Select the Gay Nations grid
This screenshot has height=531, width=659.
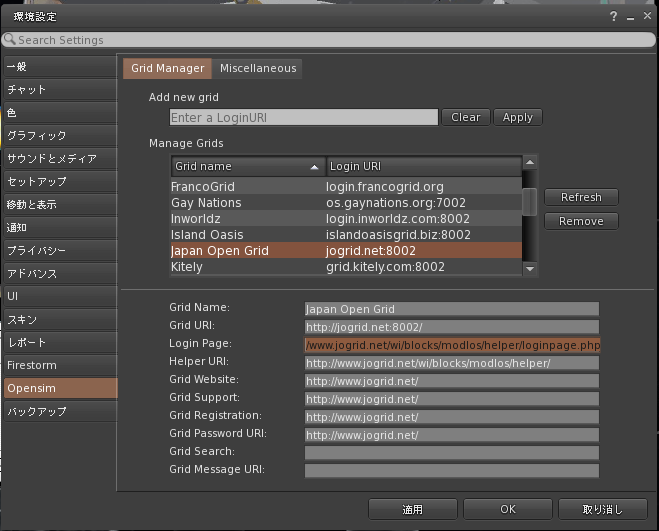coord(346,203)
